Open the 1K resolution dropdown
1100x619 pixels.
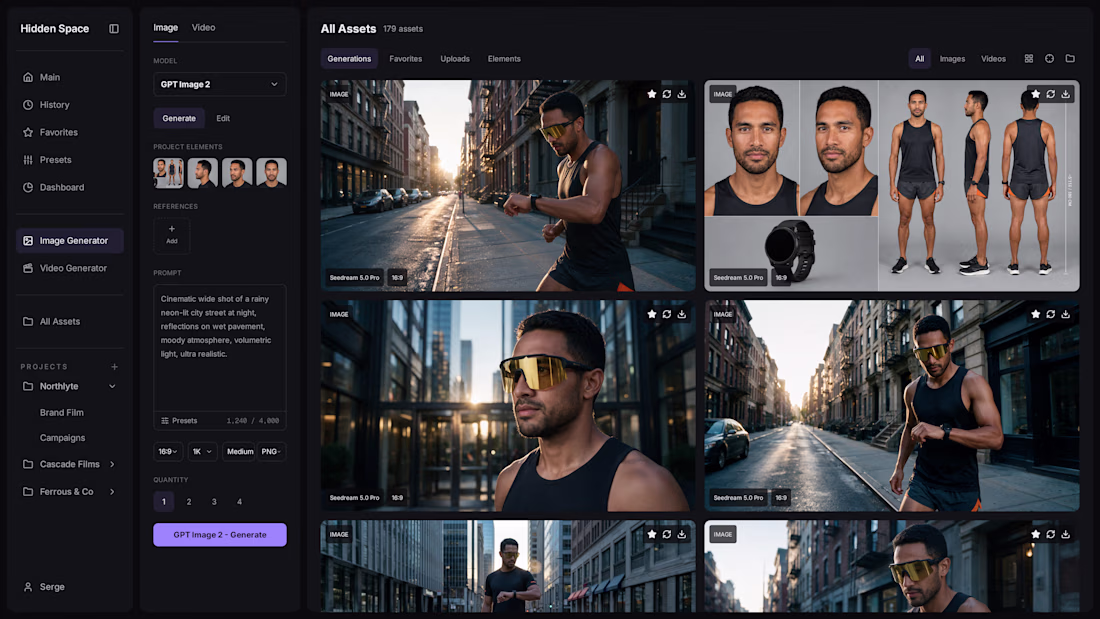[x=202, y=452]
